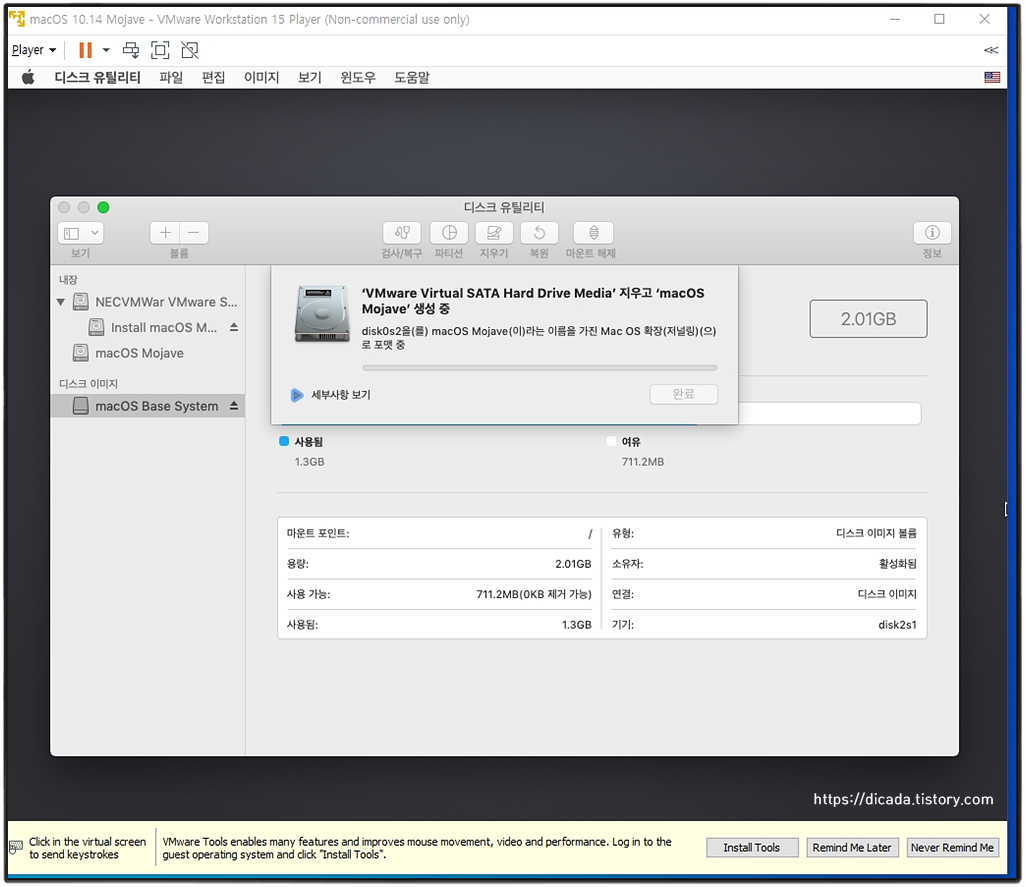Viewport: 1026px width, 887px height.
Task: Eject the Install macOS M... volume
Action: pyautogui.click(x=234, y=327)
